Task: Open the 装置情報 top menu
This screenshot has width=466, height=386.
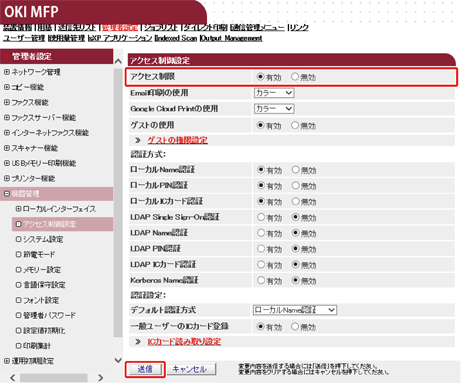Action: [18, 27]
